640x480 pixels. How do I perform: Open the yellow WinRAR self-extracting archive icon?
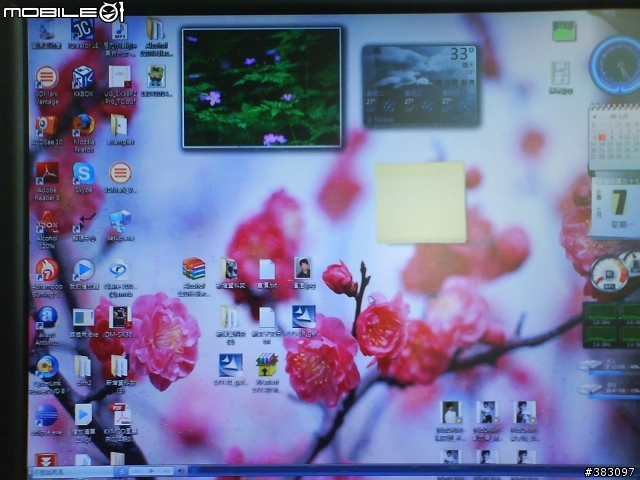[267, 365]
